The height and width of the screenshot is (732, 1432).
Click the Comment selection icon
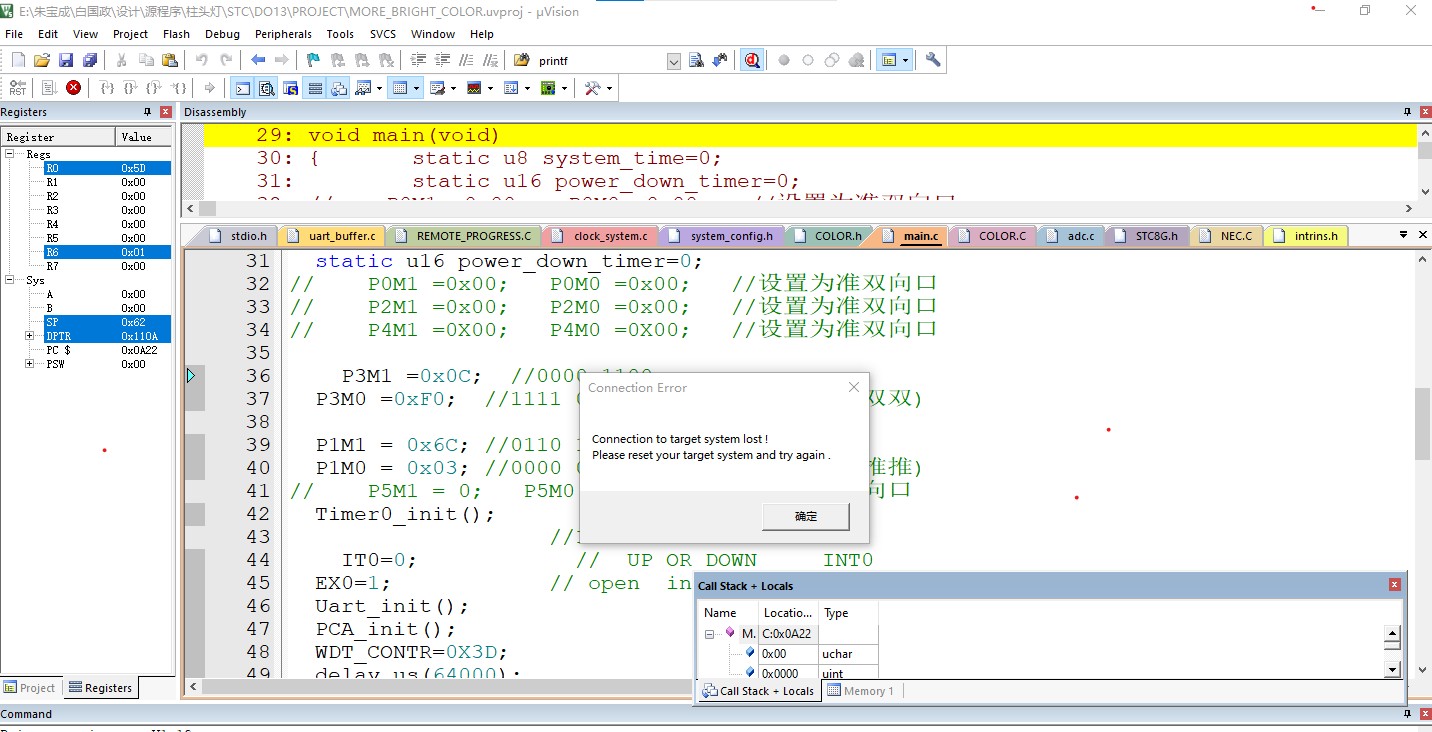coord(466,60)
